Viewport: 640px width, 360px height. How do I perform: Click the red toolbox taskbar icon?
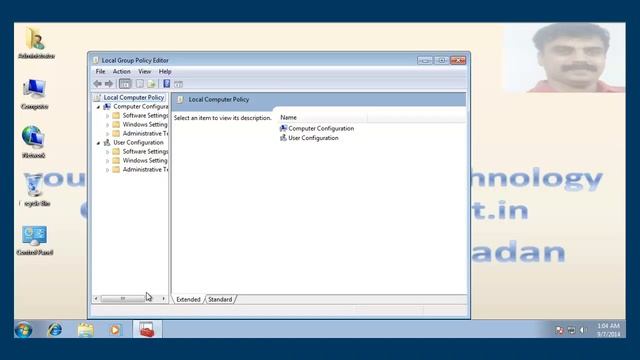click(x=147, y=329)
